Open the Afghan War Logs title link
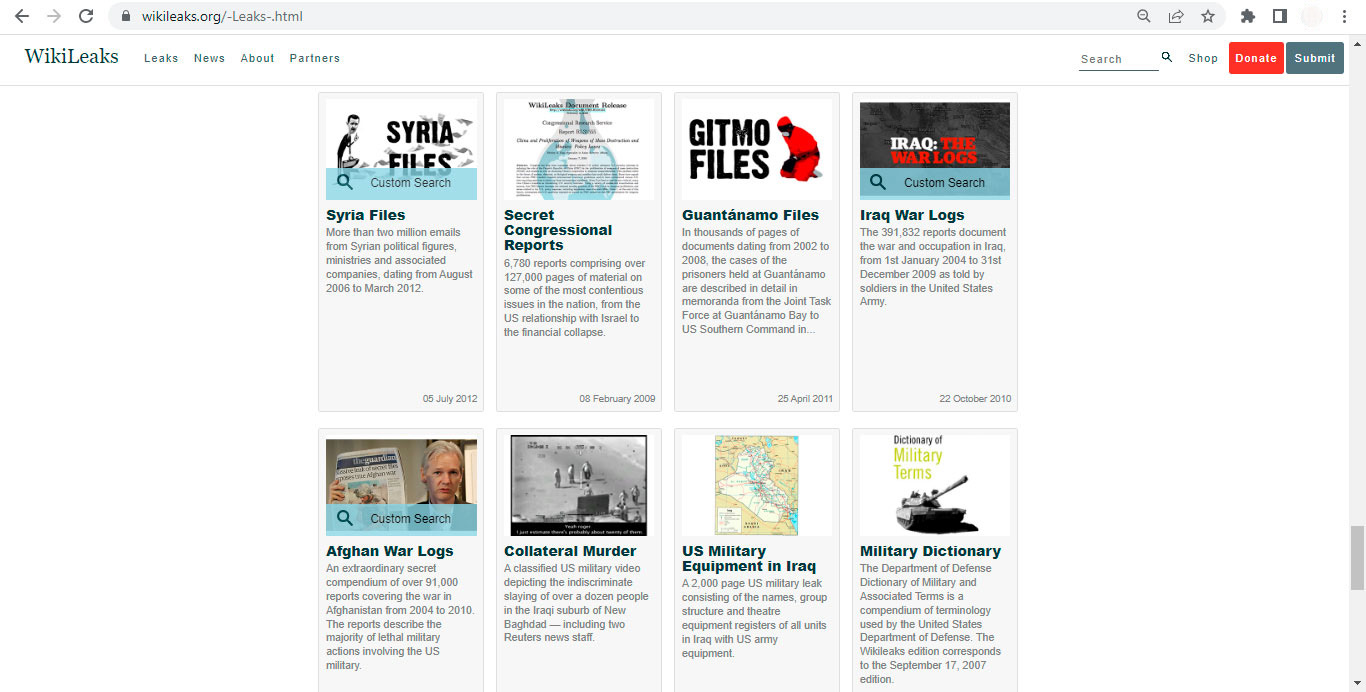The image size is (1366, 692). (x=390, y=551)
